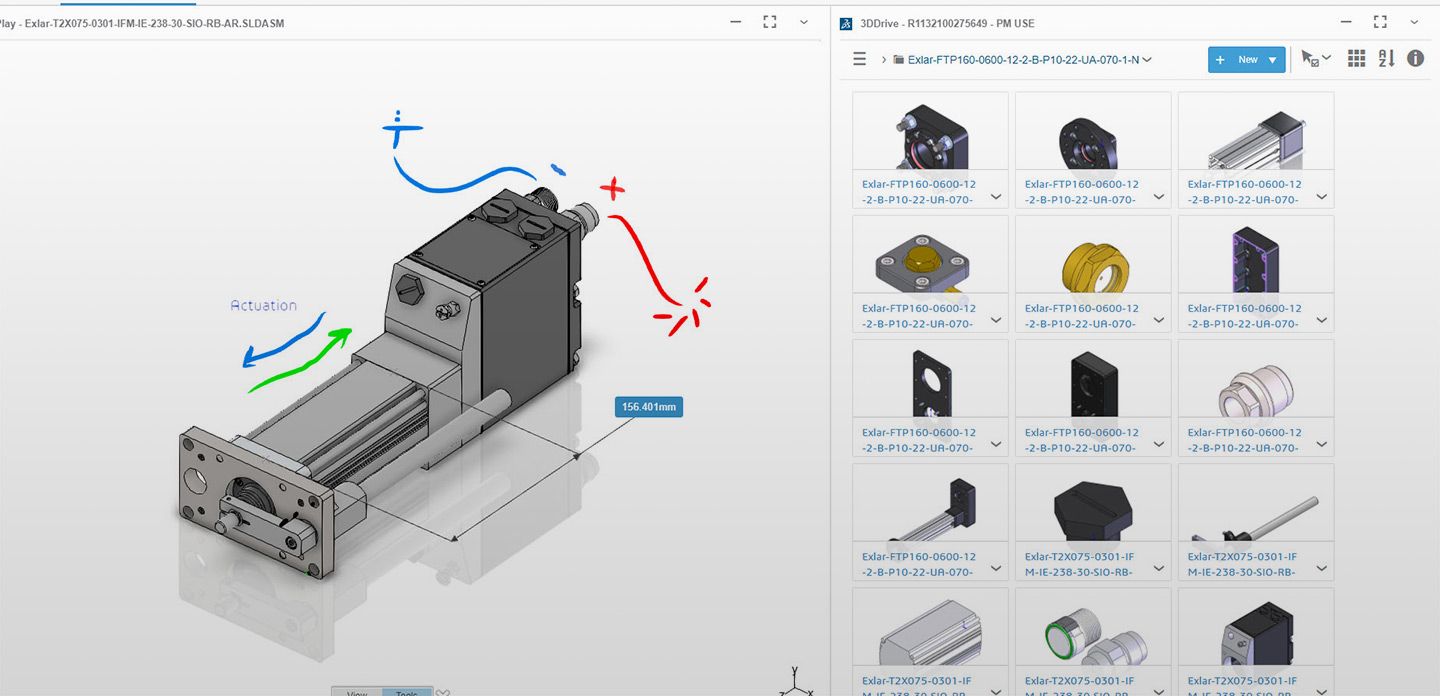This screenshot has height=696, width=1440.
Task: Click the folder icon in the breadcrumb
Action: (x=898, y=60)
